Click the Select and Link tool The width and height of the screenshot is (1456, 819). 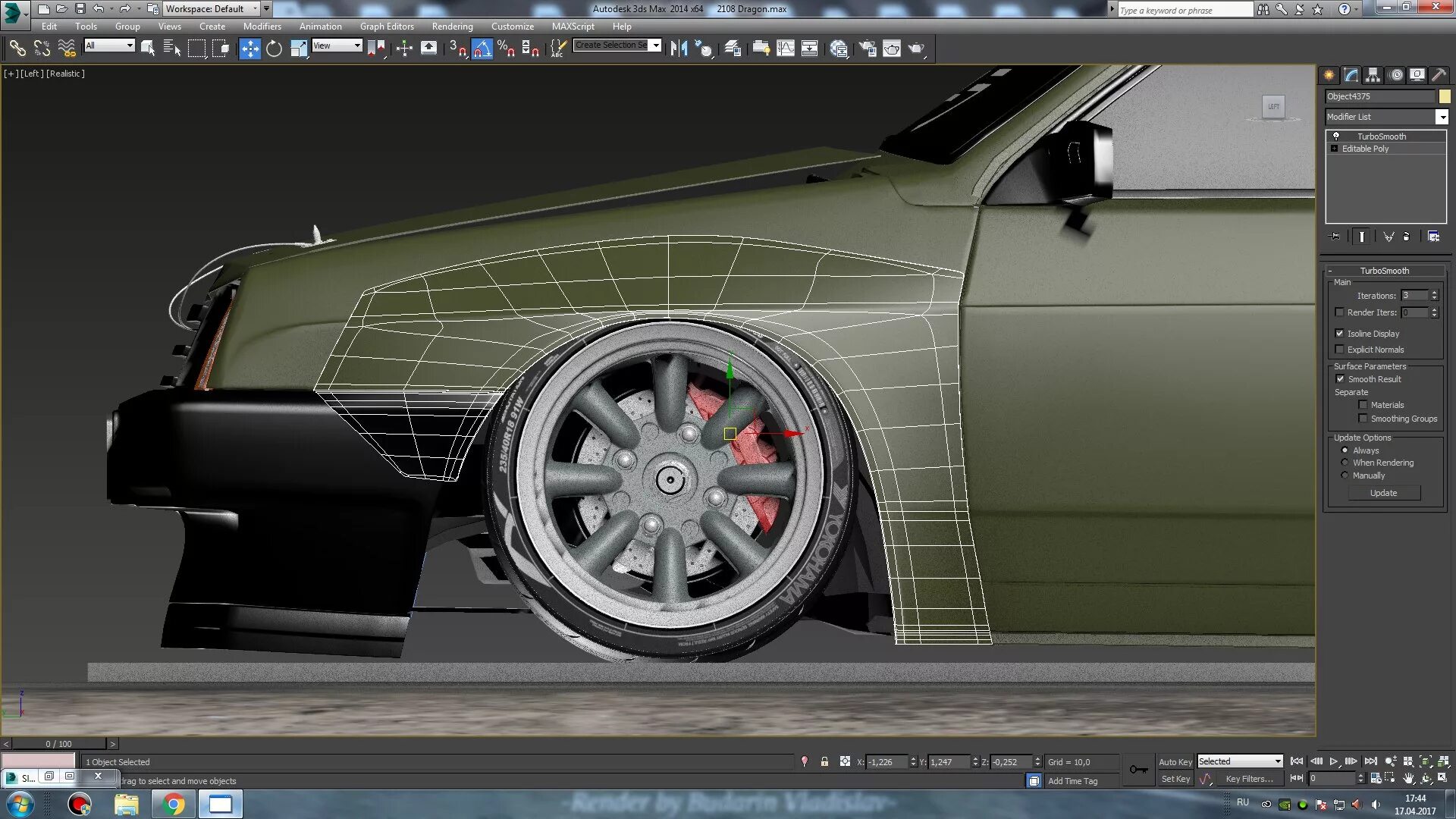click(17, 49)
